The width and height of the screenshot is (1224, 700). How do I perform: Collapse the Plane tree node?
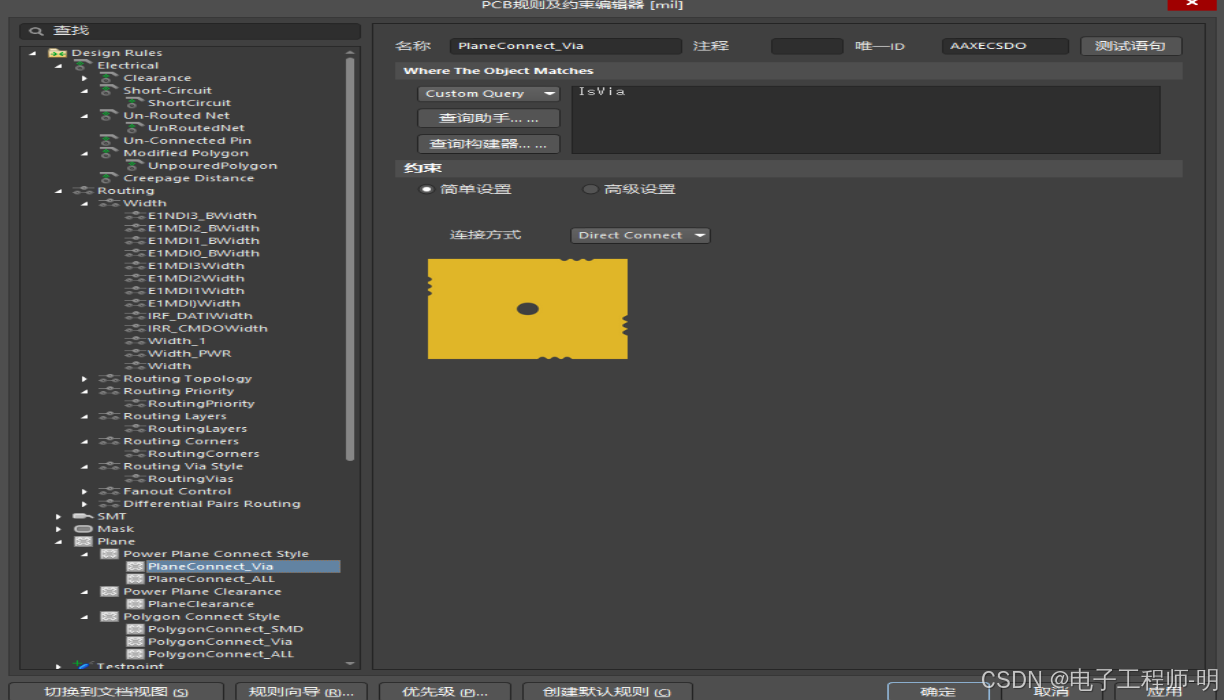coord(59,542)
